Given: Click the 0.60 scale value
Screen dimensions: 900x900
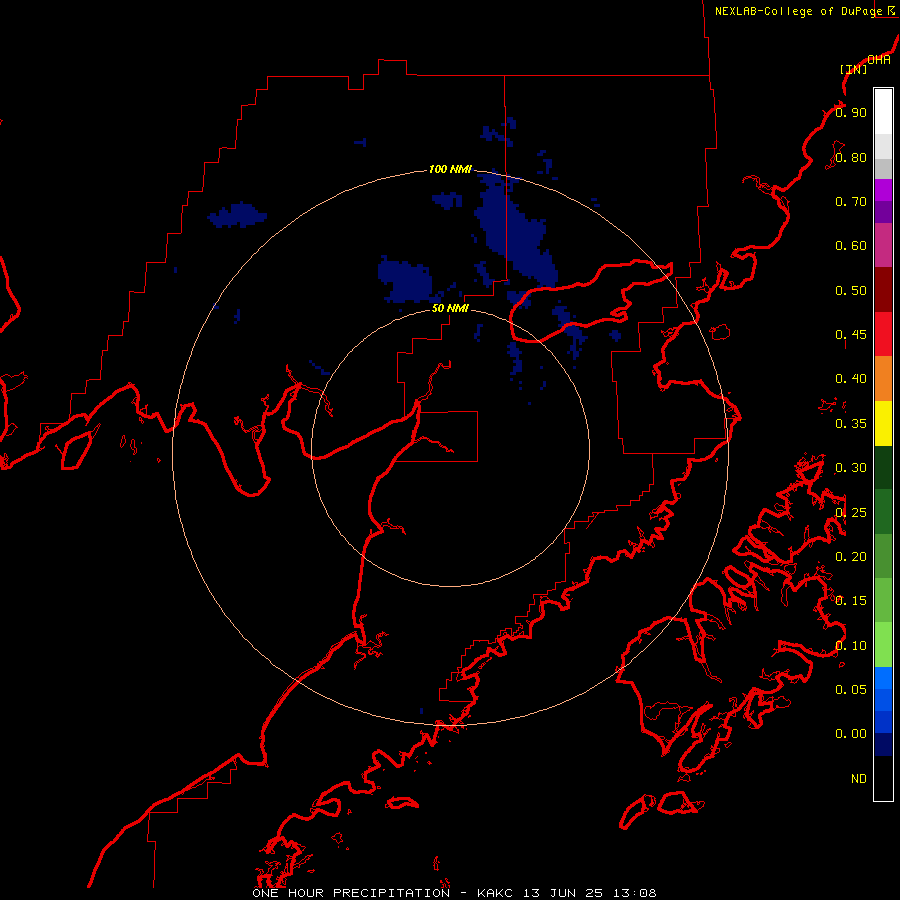Looking at the screenshot, I should 851,246.
